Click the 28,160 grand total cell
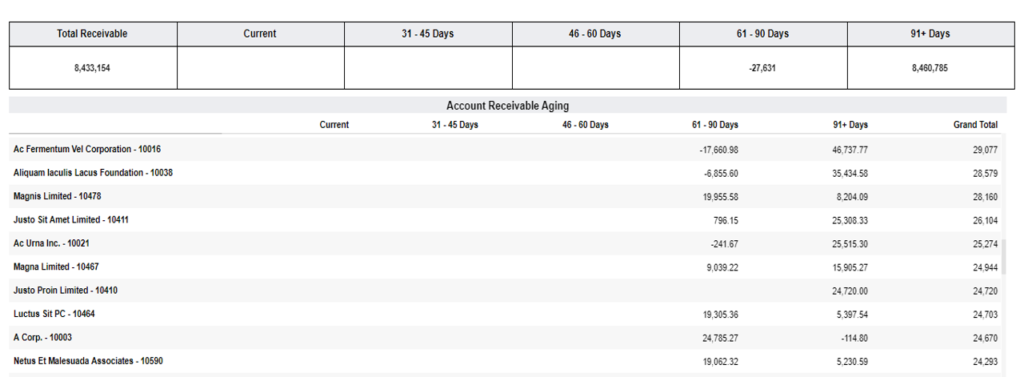The height and width of the screenshot is (377, 1024). (985, 197)
